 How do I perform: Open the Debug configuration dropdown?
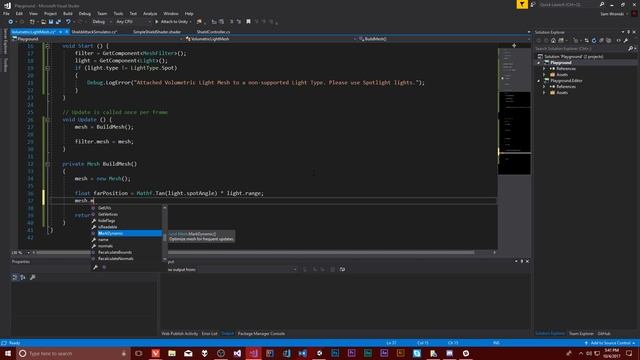tap(101, 22)
